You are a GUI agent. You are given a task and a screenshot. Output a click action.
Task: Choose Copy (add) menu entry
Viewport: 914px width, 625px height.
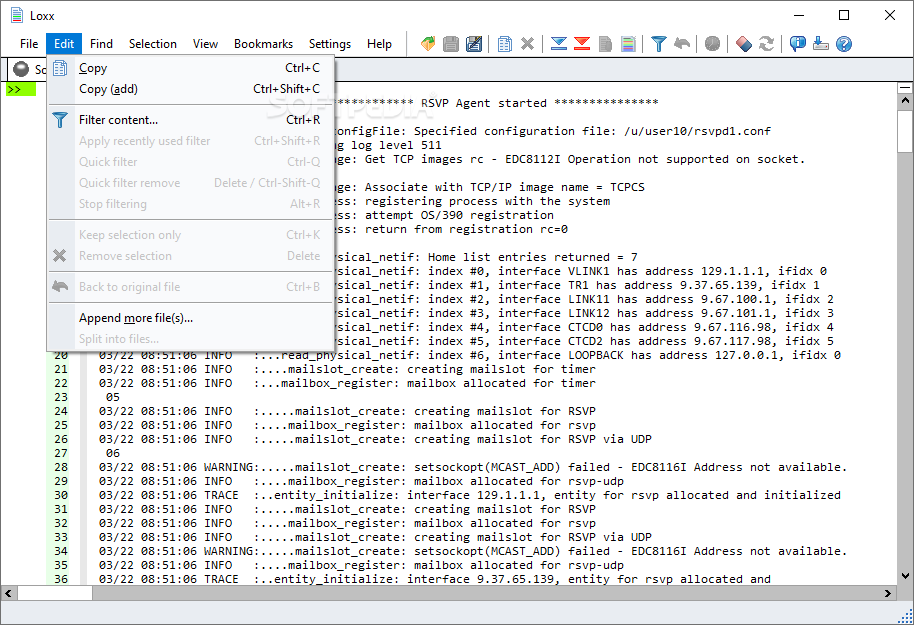[191, 89]
